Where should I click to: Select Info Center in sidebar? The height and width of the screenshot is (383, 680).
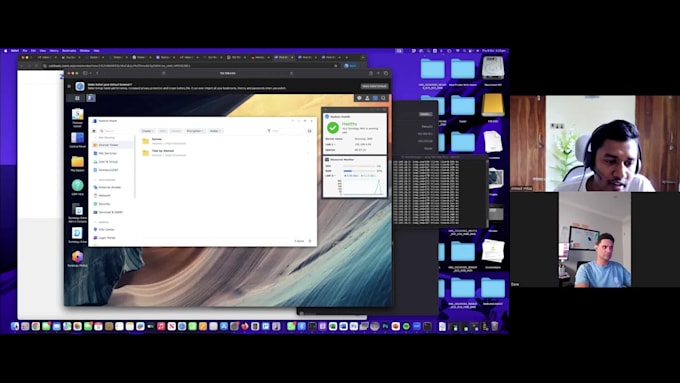pyautogui.click(x=112, y=229)
